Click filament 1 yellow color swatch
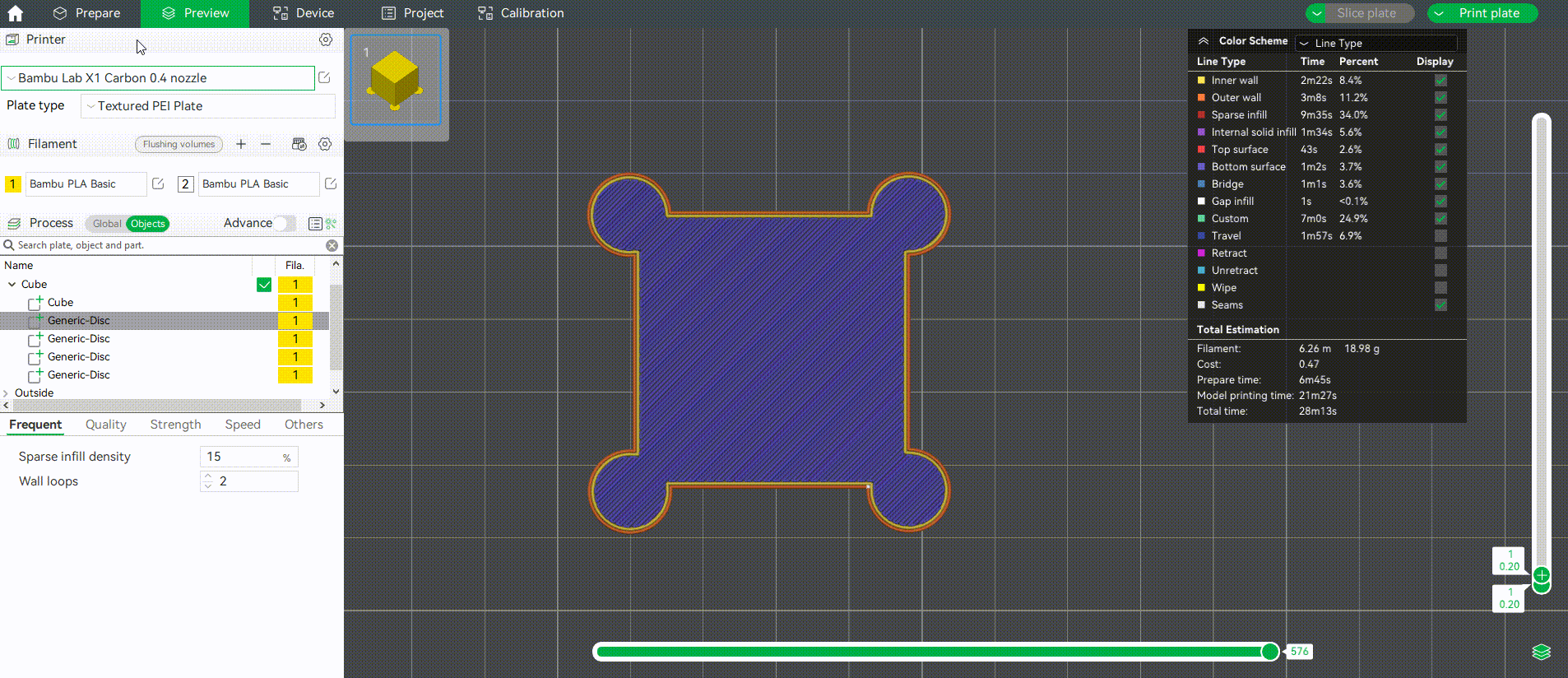 [12, 184]
